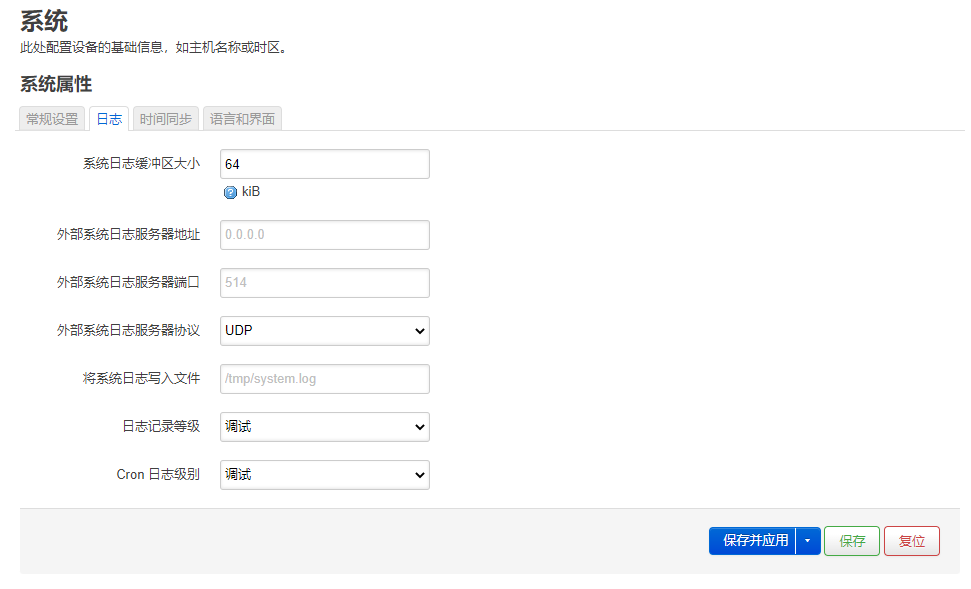The image size is (971, 589).
Task: Open the 常规设置 tab
Action: [52, 119]
